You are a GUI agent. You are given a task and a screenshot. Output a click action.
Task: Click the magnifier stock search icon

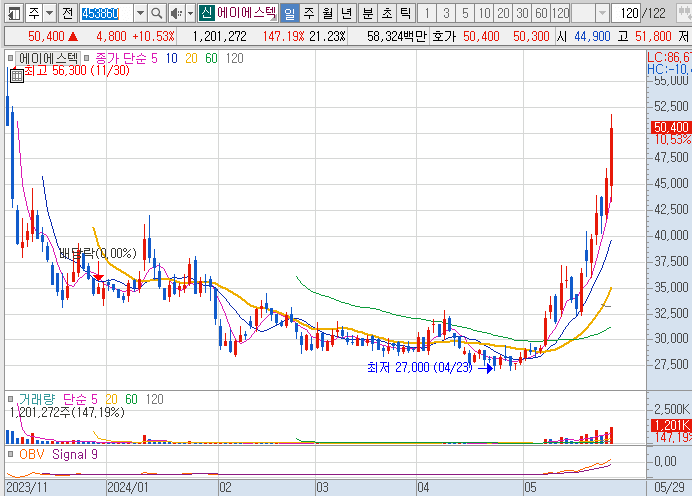click(x=157, y=13)
